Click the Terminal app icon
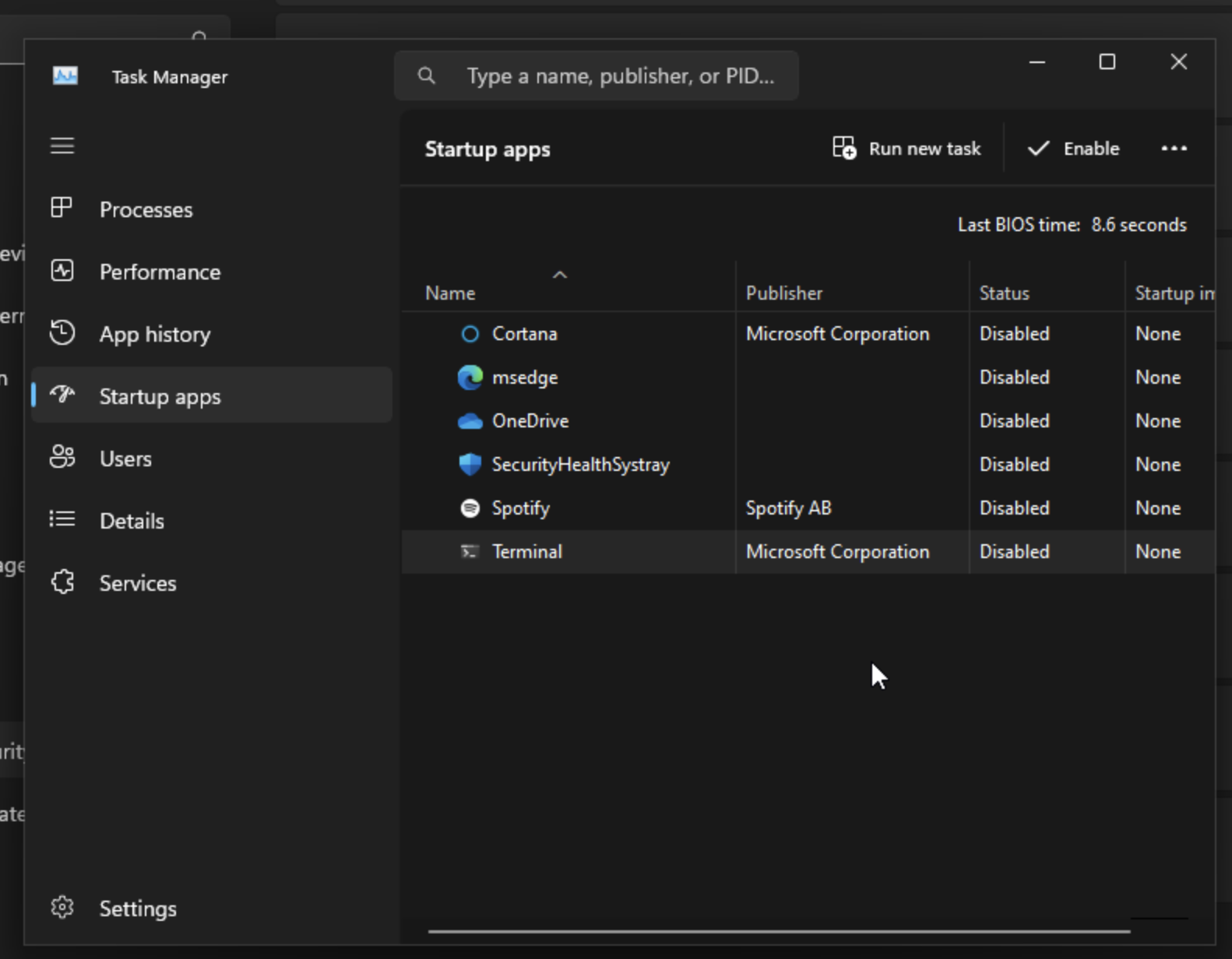Image resolution: width=1232 pixels, height=959 pixels. [470, 552]
